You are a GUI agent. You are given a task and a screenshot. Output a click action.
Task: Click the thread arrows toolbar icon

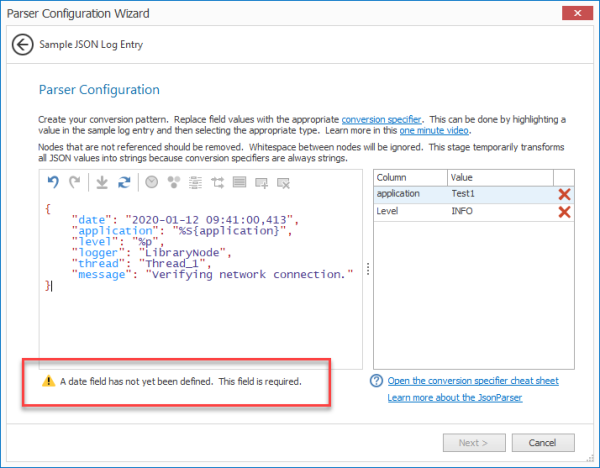tap(218, 183)
